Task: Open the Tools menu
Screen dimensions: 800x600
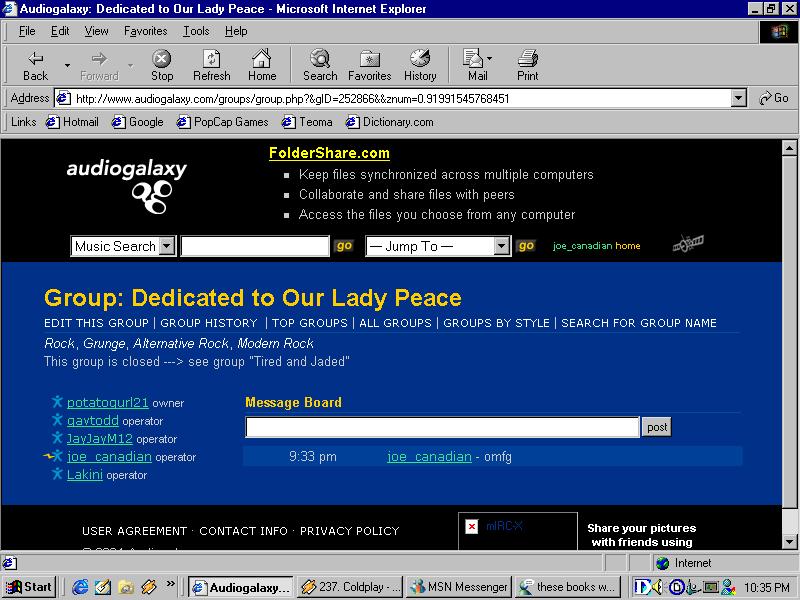Action: [196, 31]
